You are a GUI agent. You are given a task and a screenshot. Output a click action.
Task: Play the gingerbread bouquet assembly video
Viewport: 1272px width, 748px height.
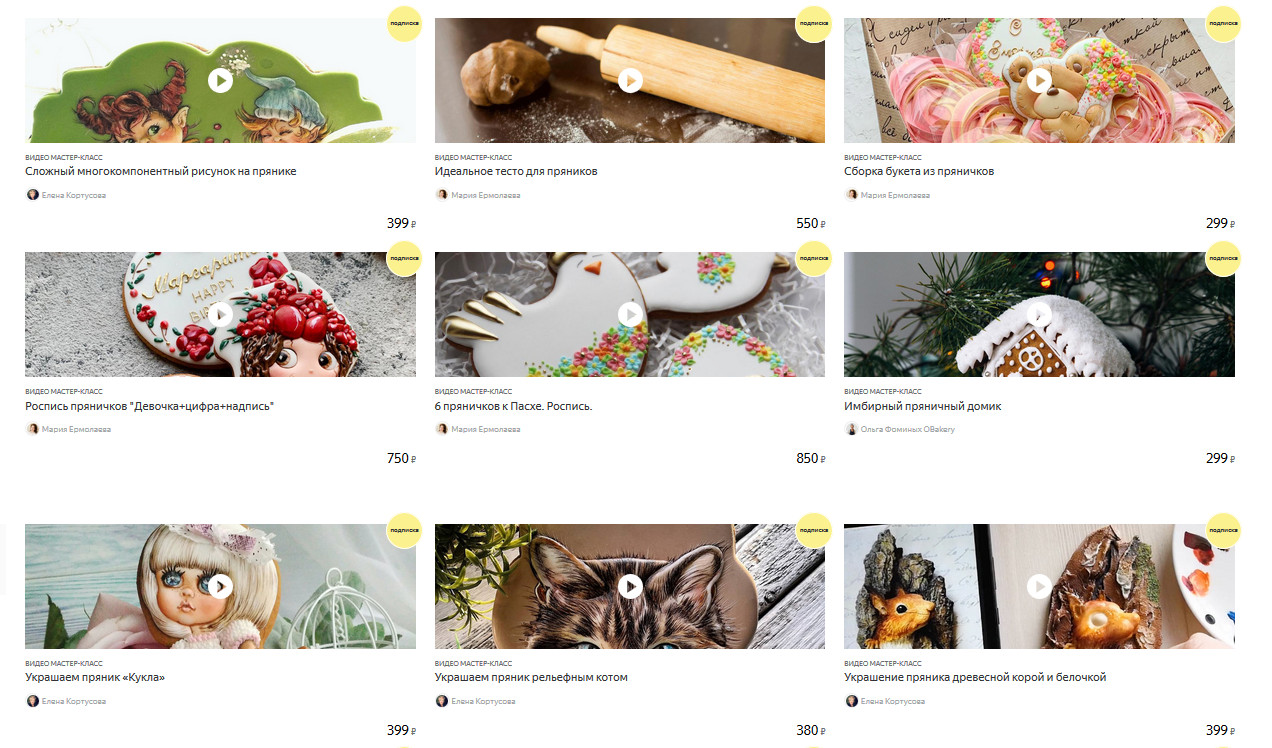click(x=1039, y=80)
